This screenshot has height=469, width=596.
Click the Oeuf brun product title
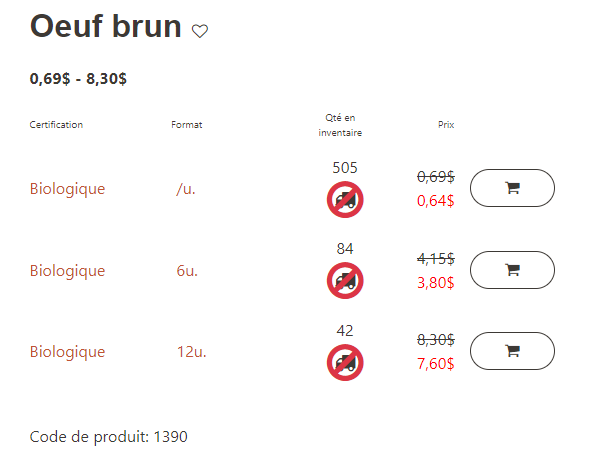coord(106,26)
